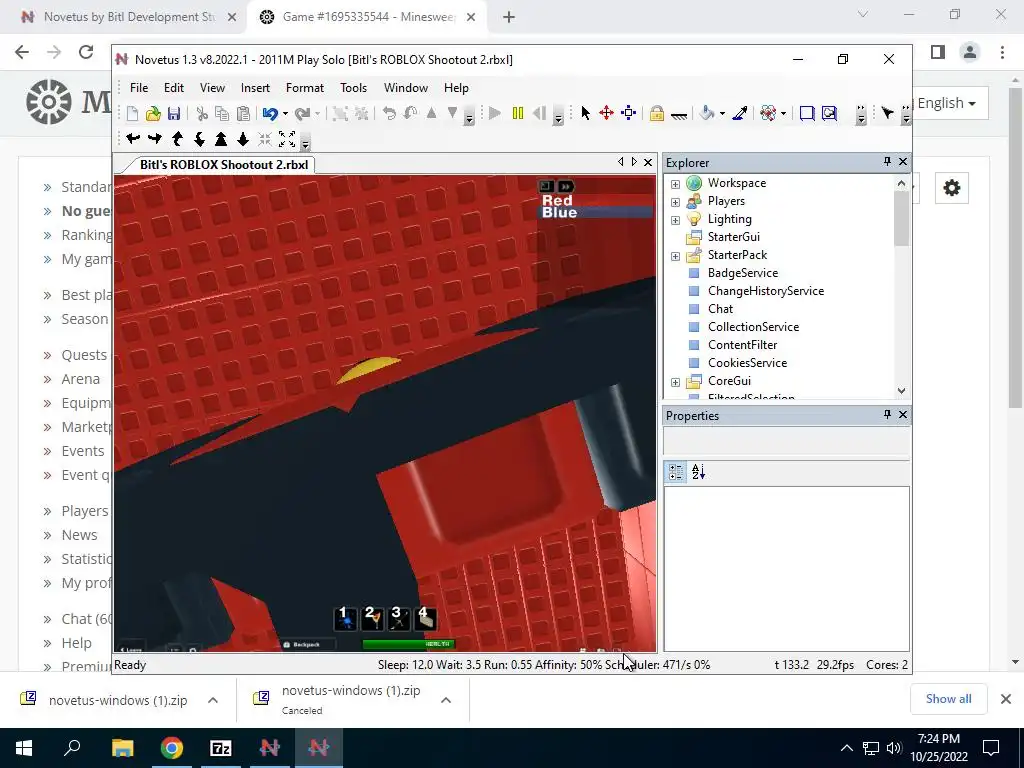Pin the Explorer panel
This screenshot has width=1024, height=768.
point(887,161)
